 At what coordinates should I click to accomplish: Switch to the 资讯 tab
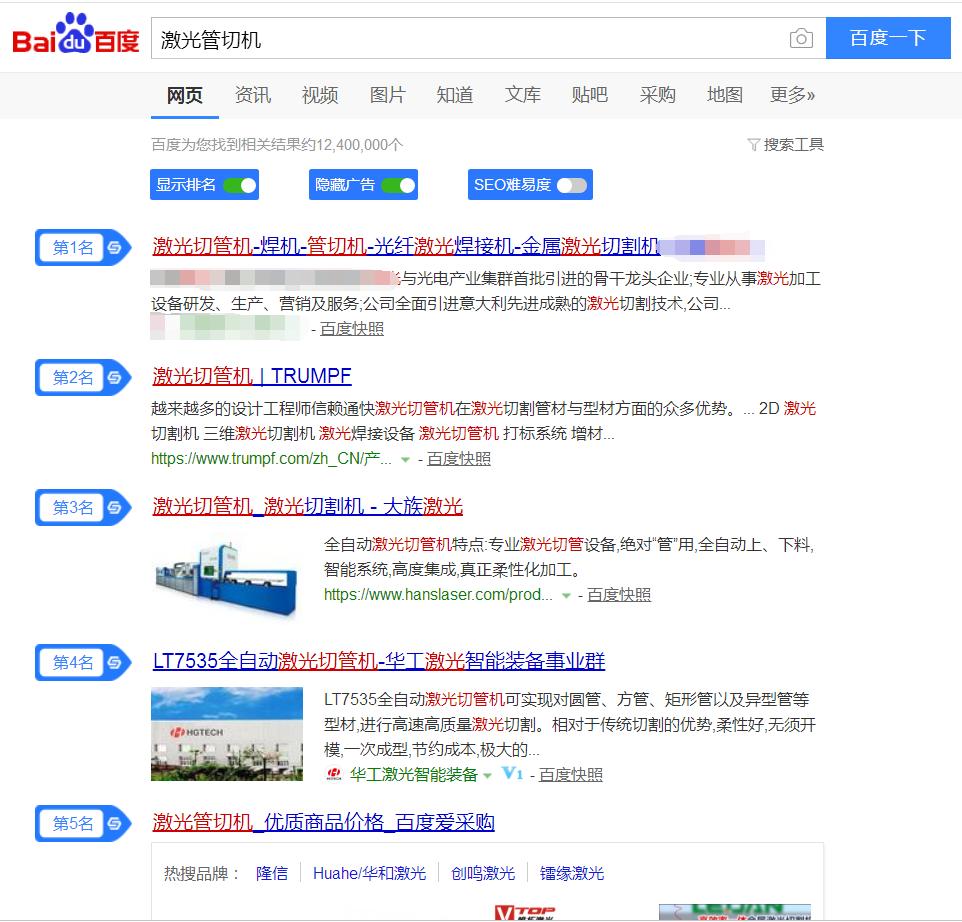[x=252, y=95]
